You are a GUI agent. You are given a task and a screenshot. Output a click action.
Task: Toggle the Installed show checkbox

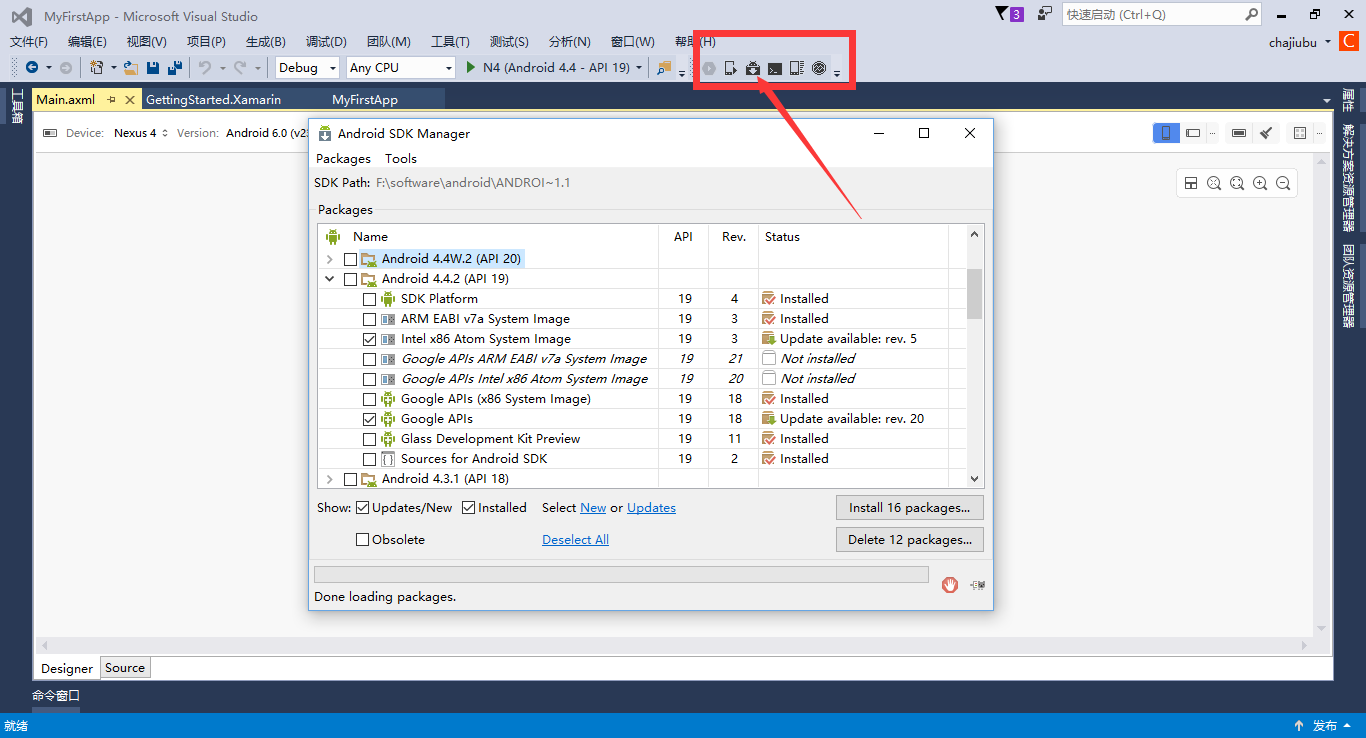[469, 508]
